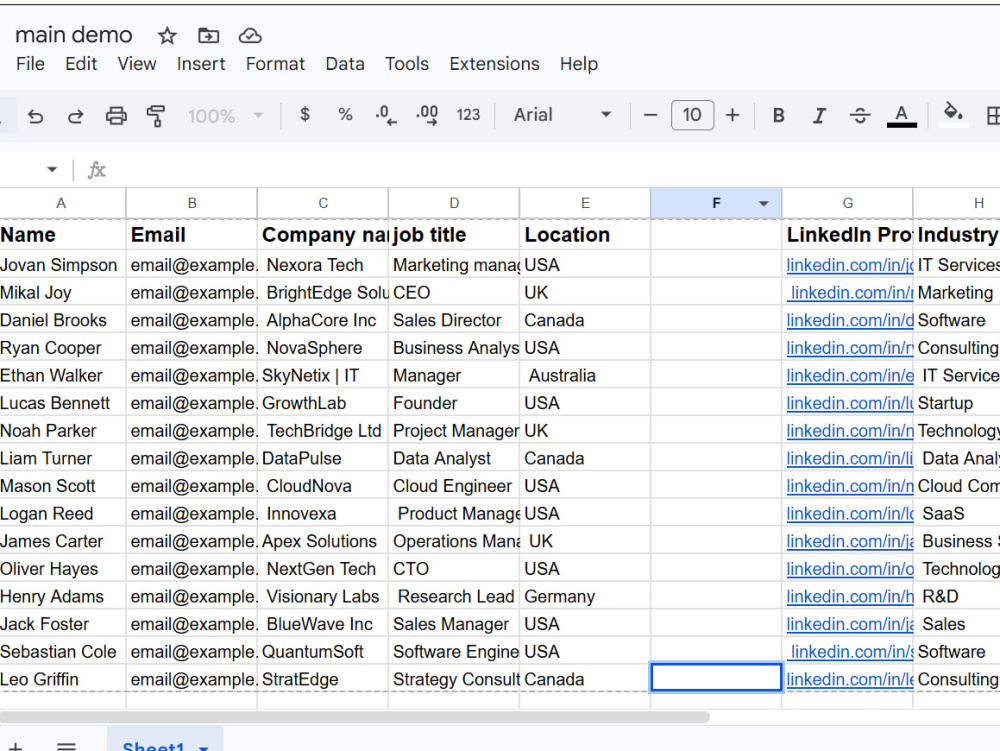Screen dimensions: 1000x751
Task: Select column A header
Action: coord(62,203)
